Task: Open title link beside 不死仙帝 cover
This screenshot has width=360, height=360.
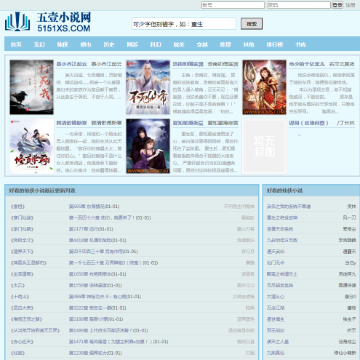Action: pos(188,64)
